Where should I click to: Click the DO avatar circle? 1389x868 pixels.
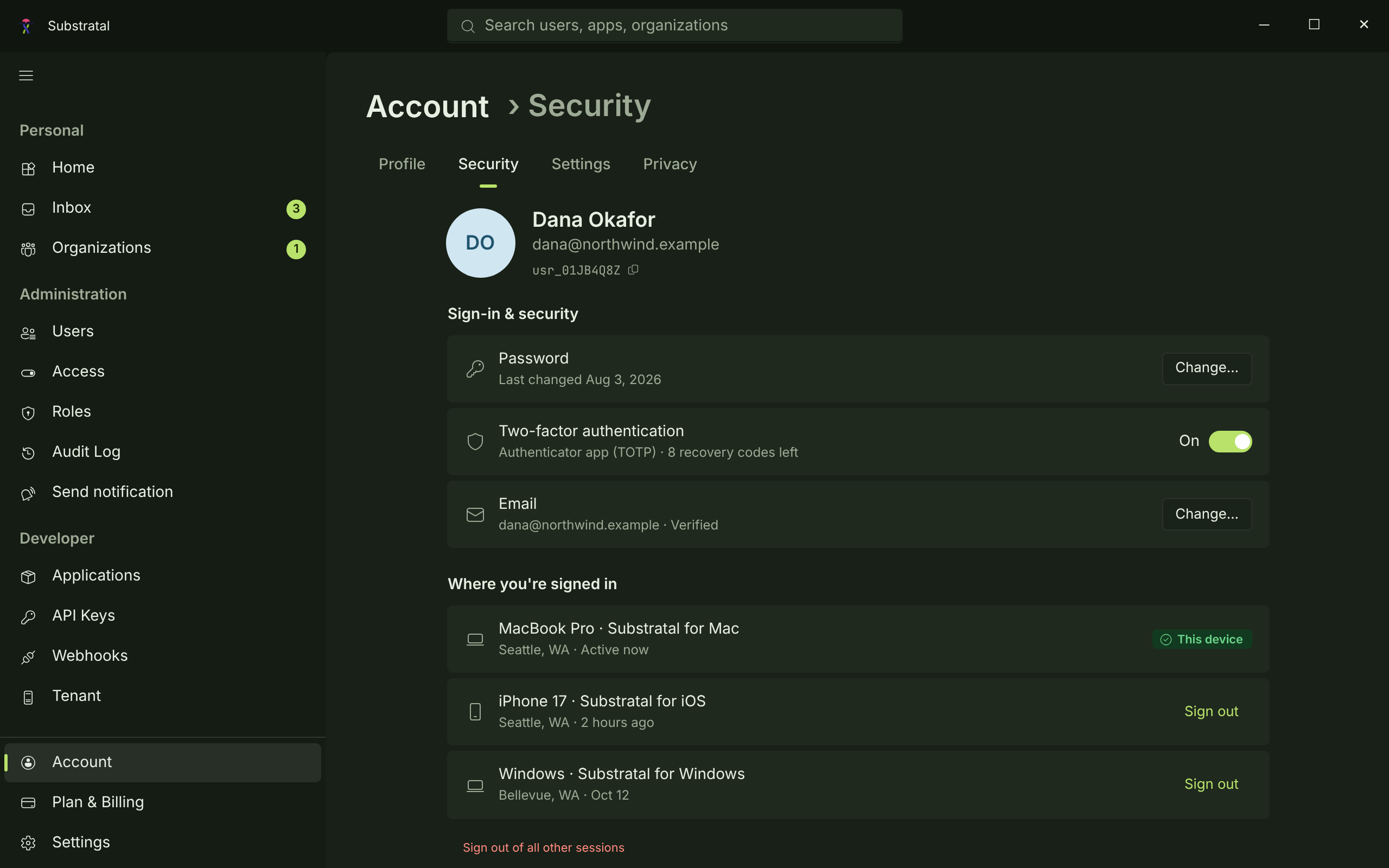[480, 243]
